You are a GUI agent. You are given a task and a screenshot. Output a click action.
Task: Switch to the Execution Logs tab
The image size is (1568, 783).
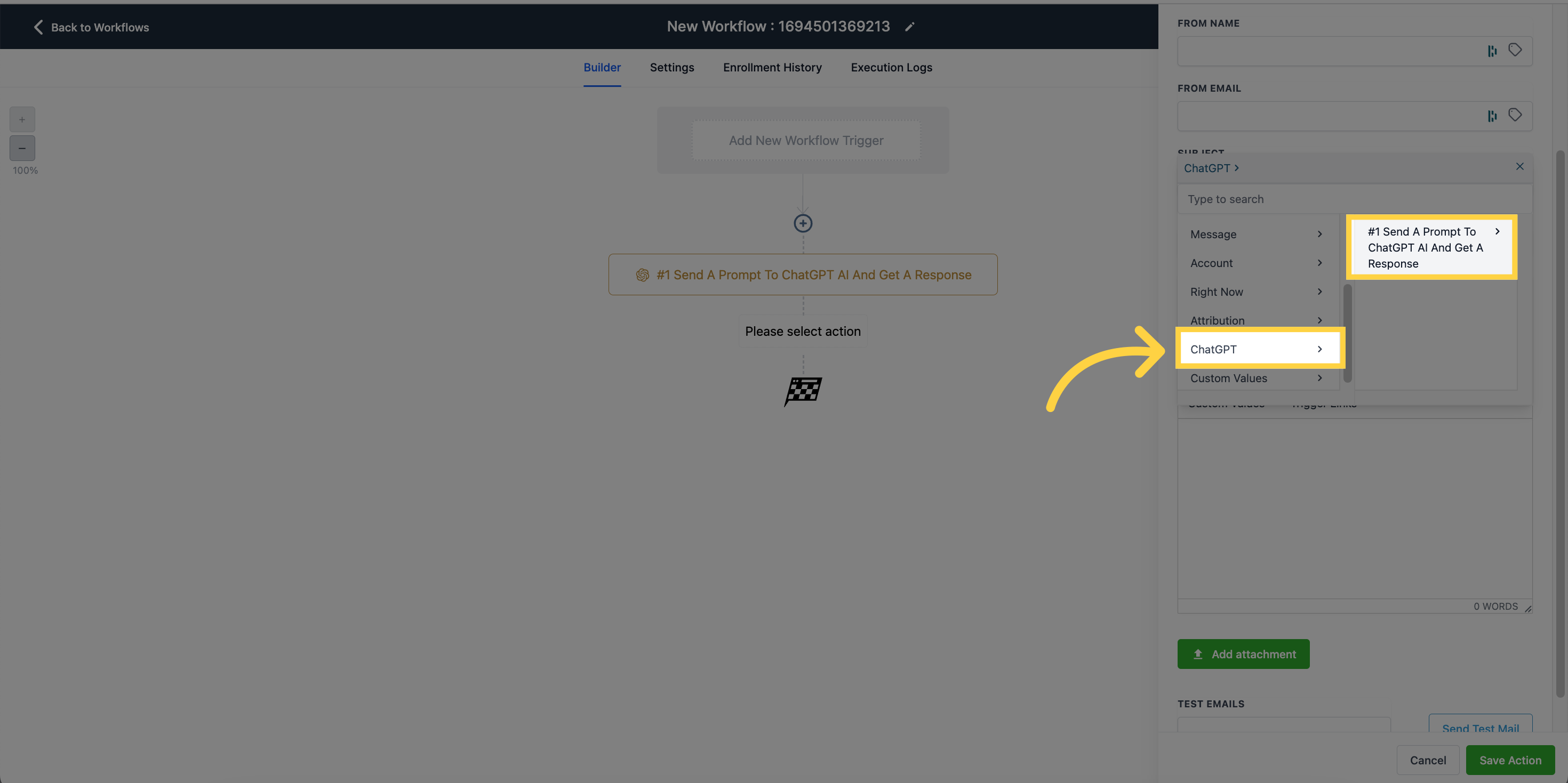click(x=891, y=67)
